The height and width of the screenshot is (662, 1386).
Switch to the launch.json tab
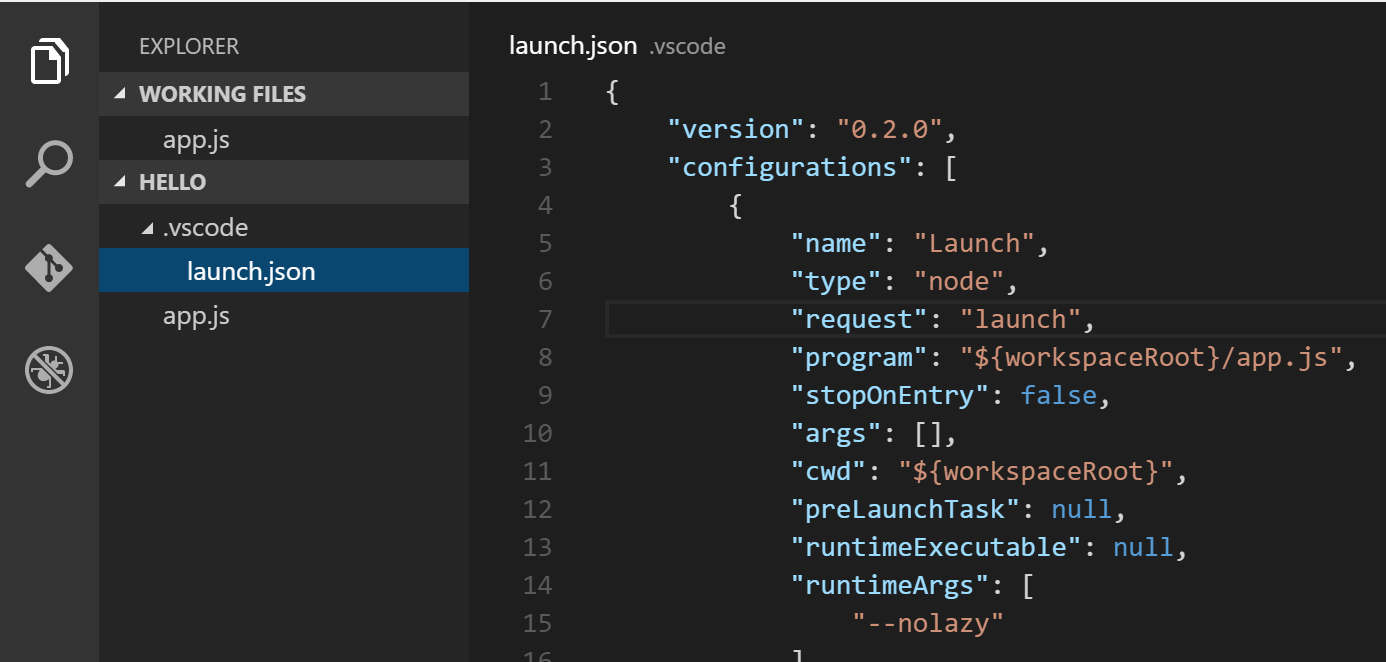(573, 45)
